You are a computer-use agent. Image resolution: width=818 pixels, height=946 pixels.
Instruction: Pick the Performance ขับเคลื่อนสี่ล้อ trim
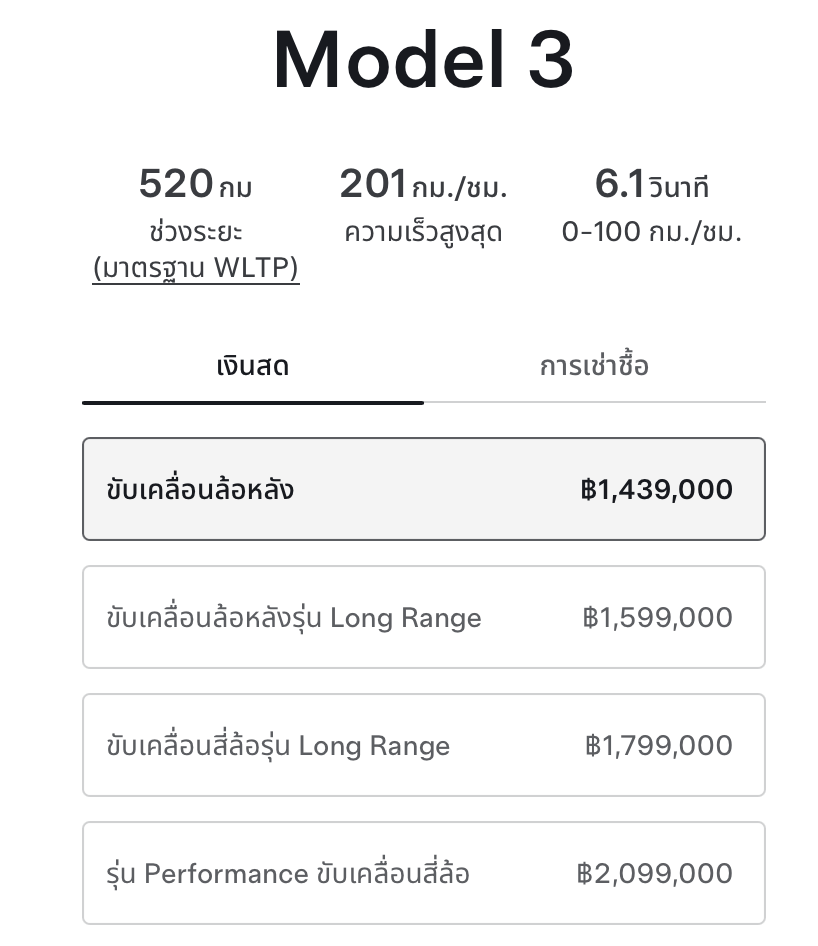coord(288,874)
